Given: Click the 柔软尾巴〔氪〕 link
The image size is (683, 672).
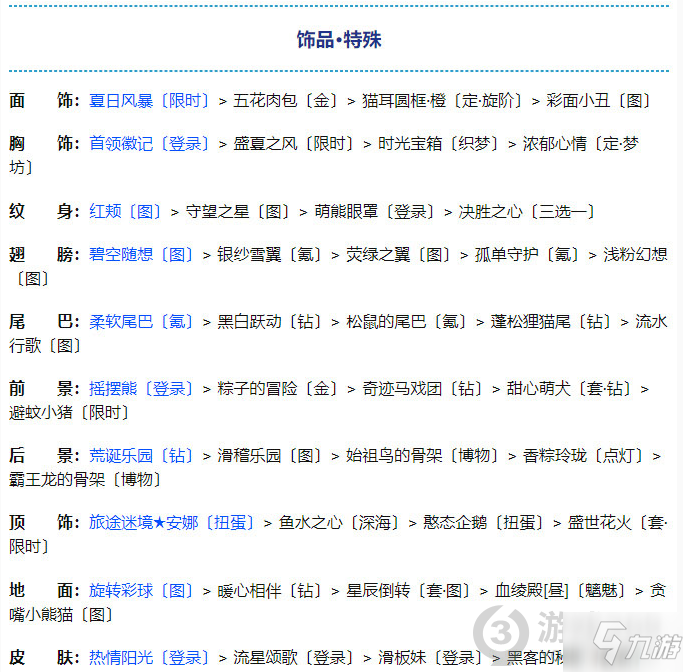Looking at the screenshot, I should pos(142,322).
